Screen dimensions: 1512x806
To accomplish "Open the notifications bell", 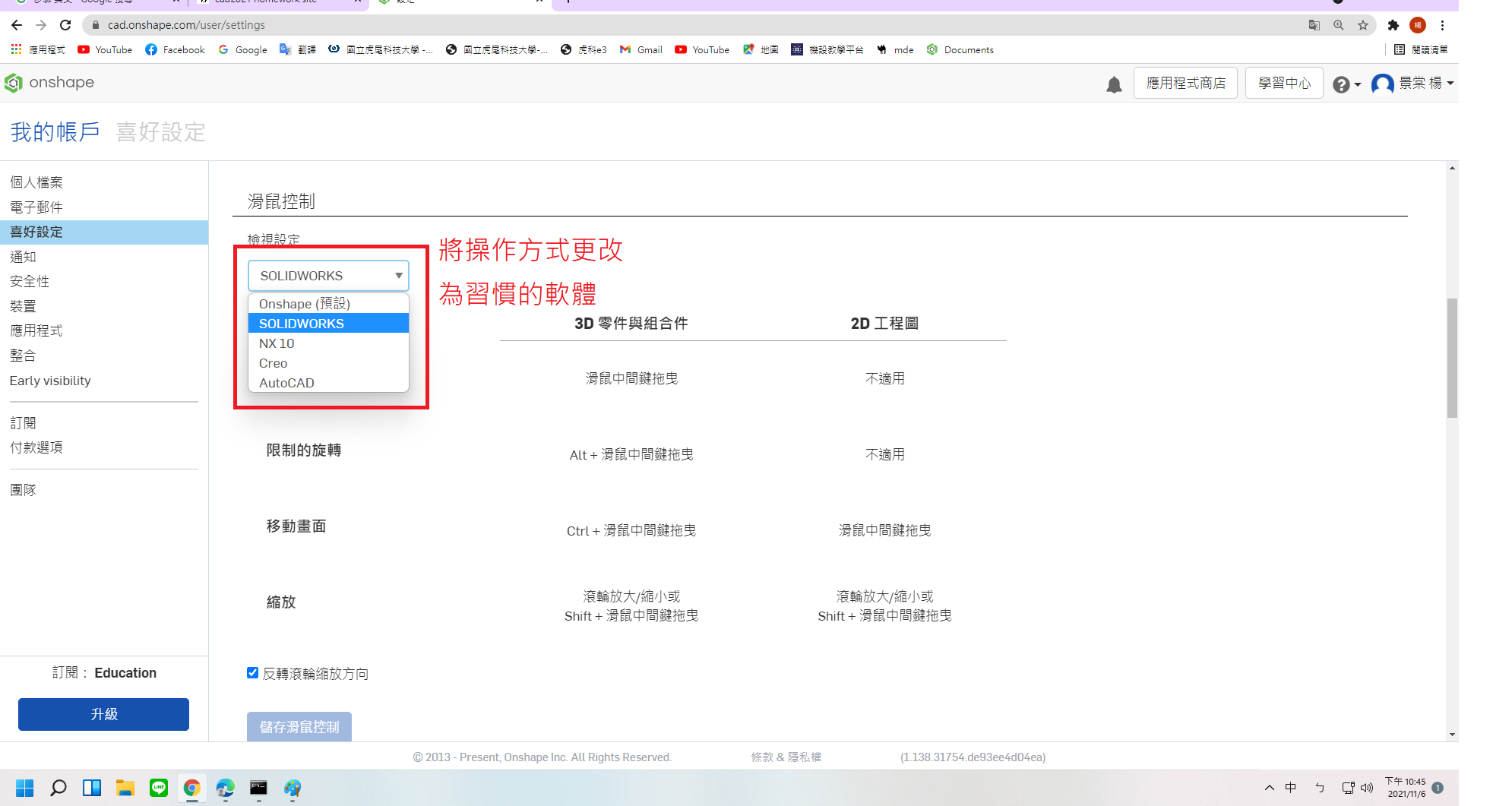I will 1114,84.
